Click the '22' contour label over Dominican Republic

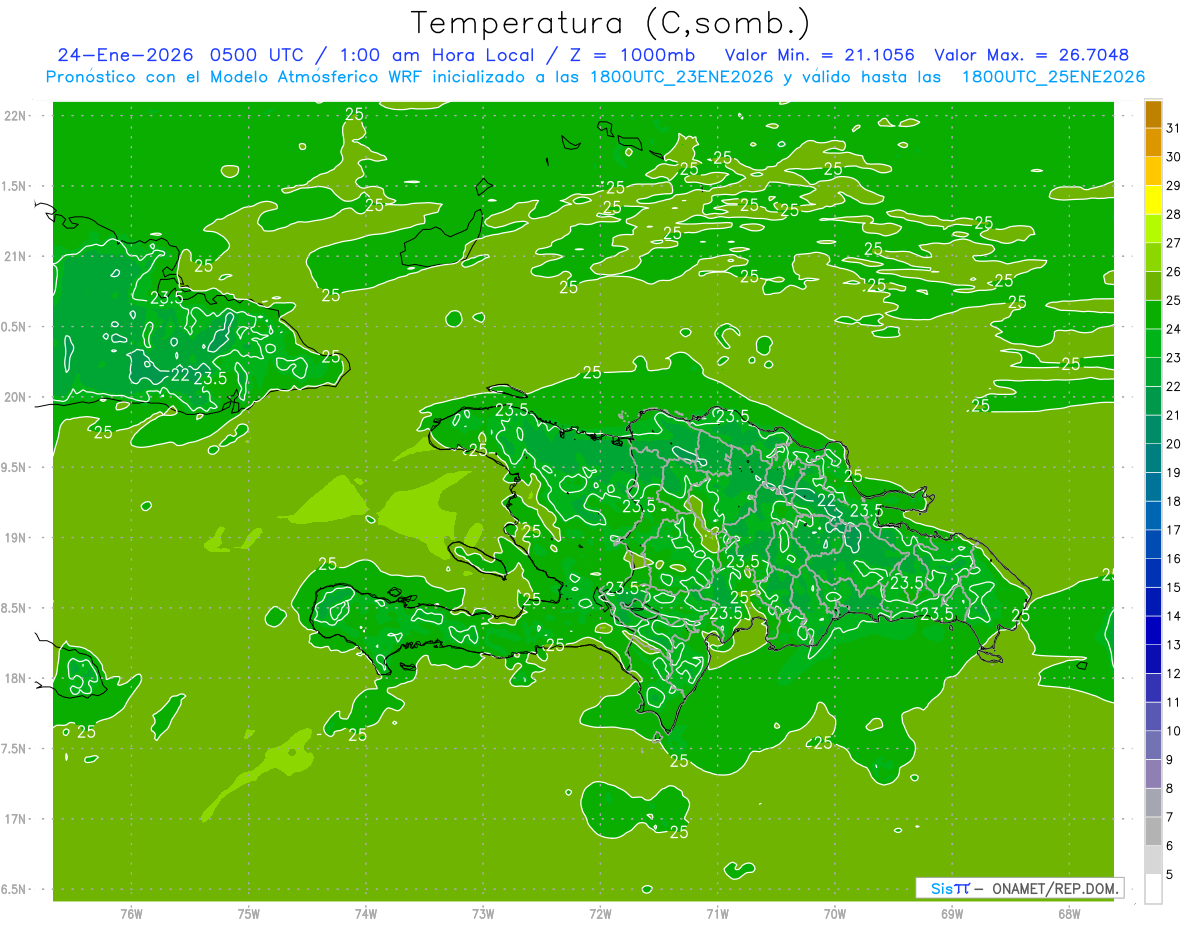(x=826, y=499)
